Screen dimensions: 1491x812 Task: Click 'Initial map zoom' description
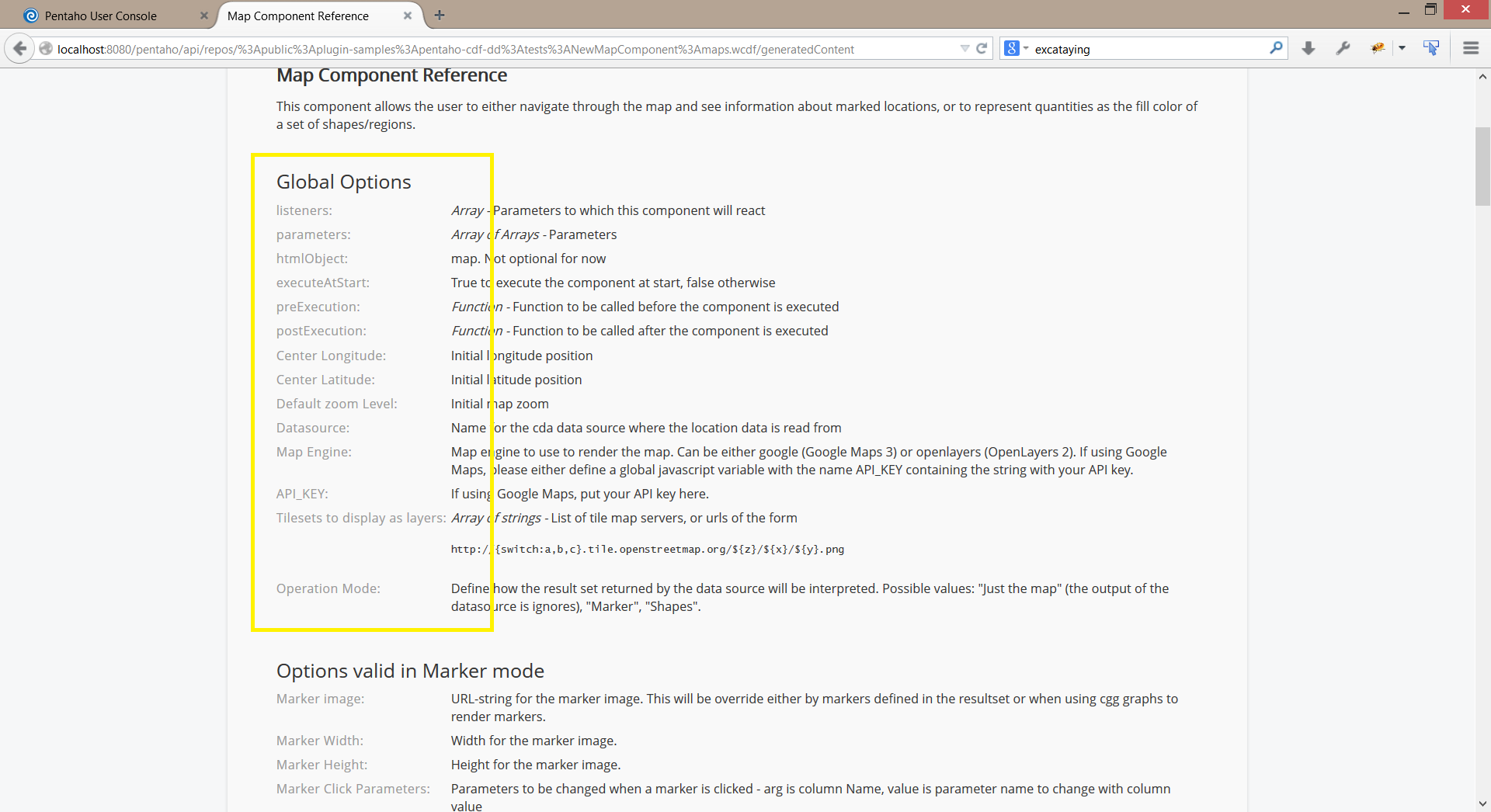point(500,404)
